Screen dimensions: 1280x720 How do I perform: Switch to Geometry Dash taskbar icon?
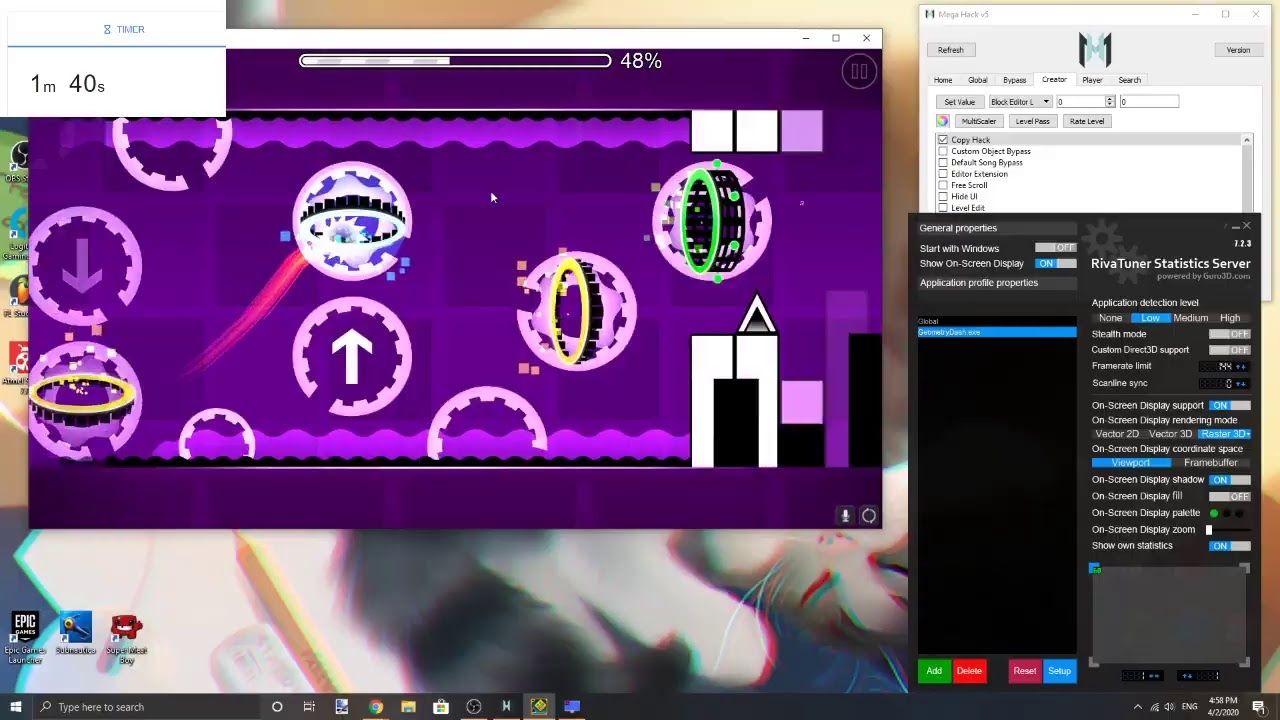pos(539,707)
